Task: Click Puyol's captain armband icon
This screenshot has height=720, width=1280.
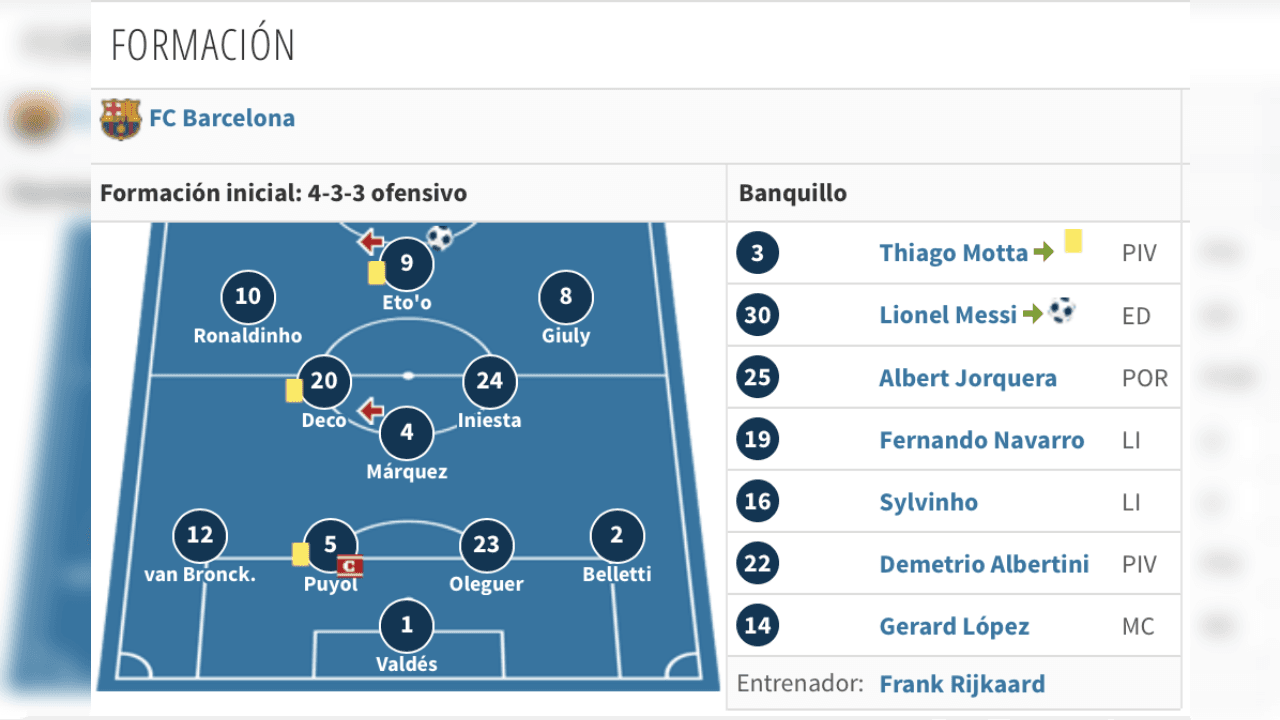Action: coord(349,566)
